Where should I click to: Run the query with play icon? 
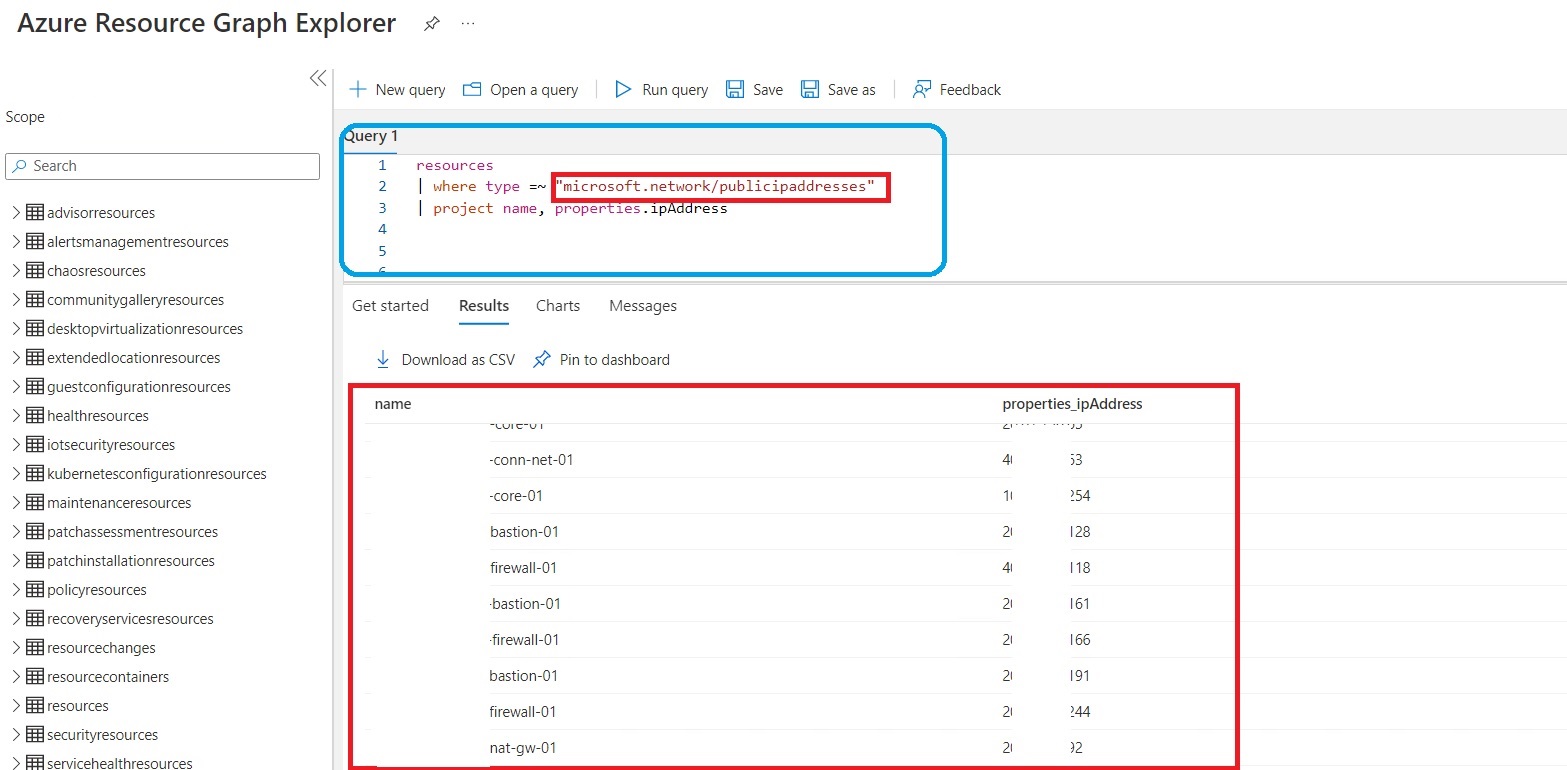coord(623,90)
